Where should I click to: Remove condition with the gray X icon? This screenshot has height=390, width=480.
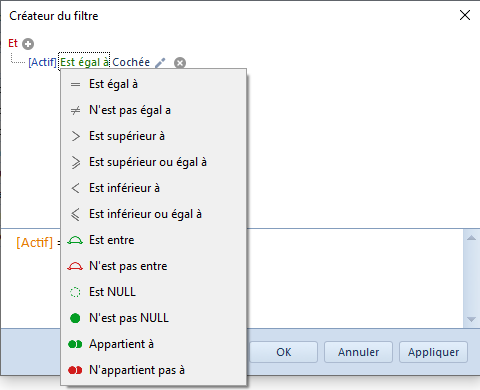tap(180, 63)
